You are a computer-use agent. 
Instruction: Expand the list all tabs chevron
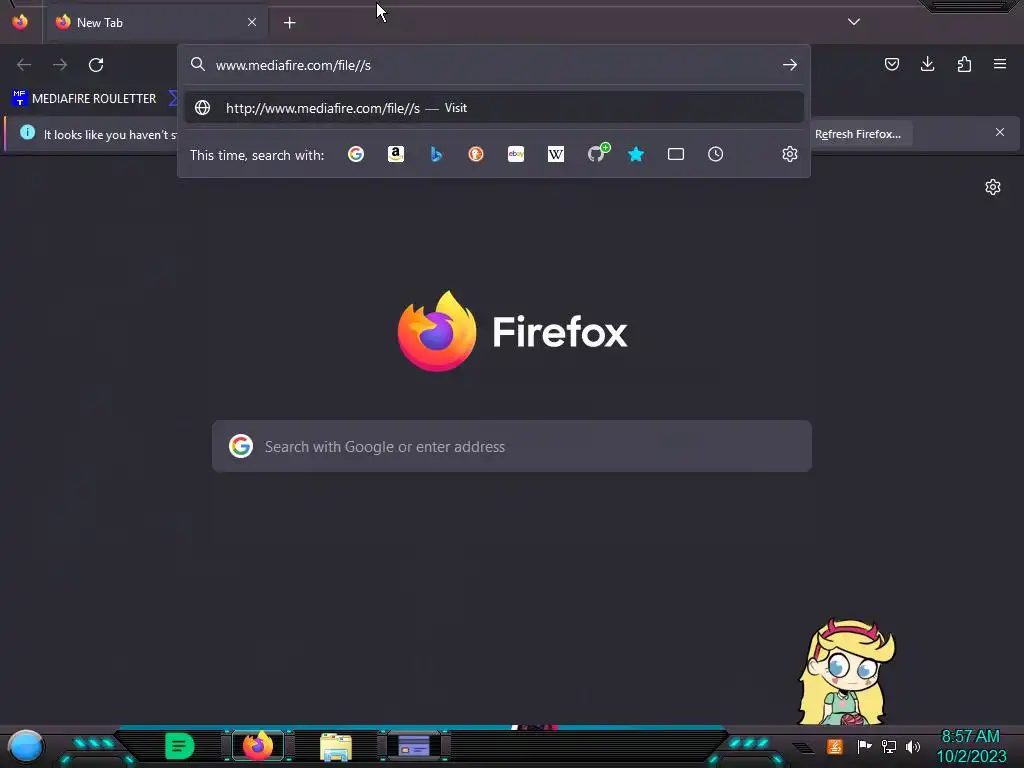854,22
